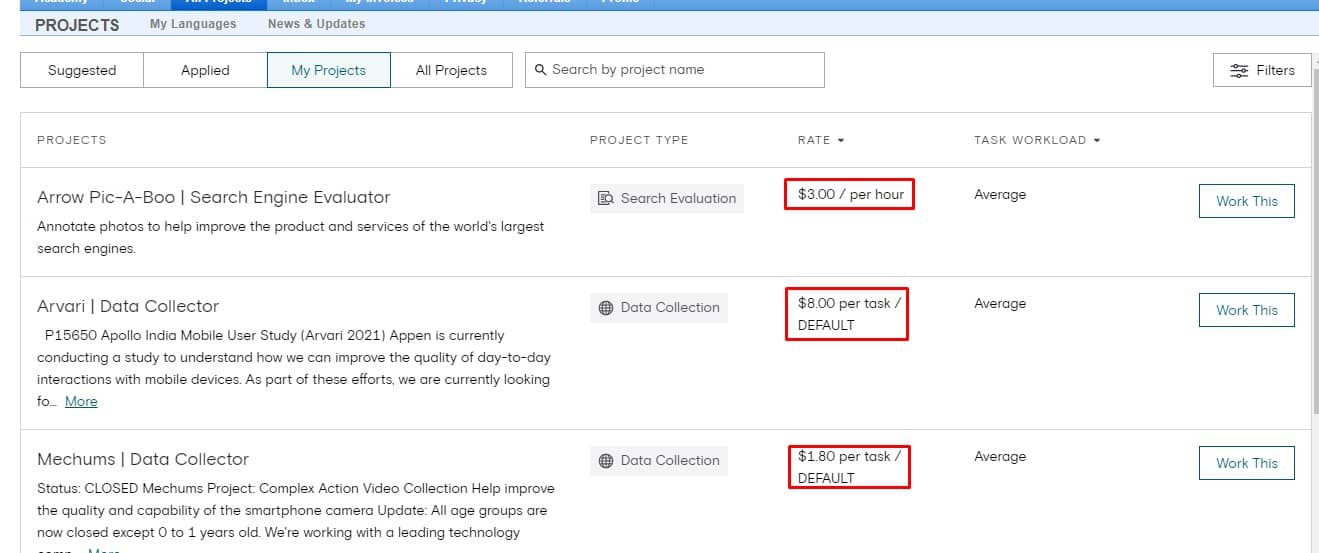Open the Arvari Data Collector project

pos(128,306)
